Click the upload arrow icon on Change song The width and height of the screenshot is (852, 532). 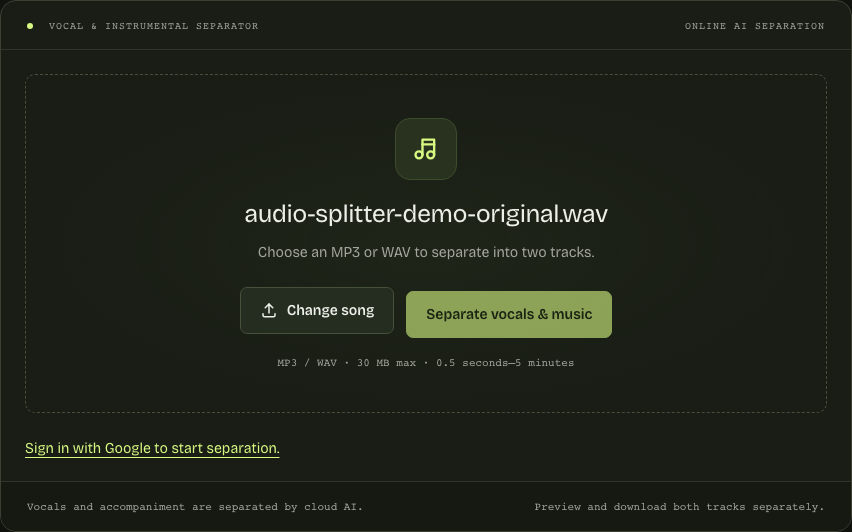tap(269, 310)
